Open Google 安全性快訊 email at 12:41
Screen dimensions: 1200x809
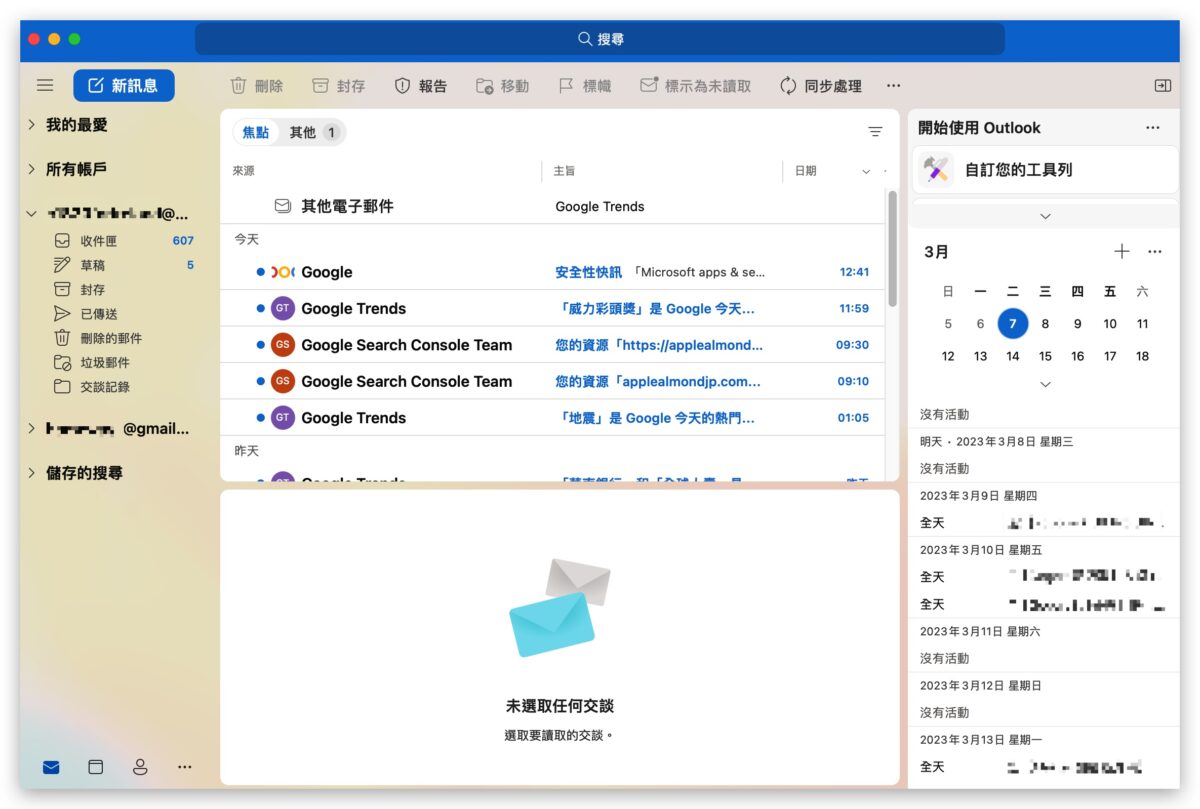point(553,272)
